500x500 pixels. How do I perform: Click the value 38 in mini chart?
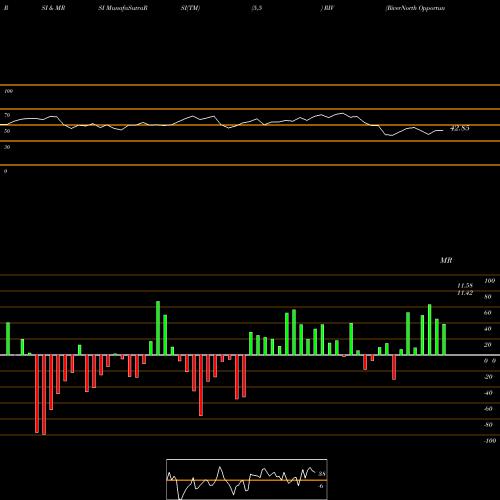click(x=322, y=474)
